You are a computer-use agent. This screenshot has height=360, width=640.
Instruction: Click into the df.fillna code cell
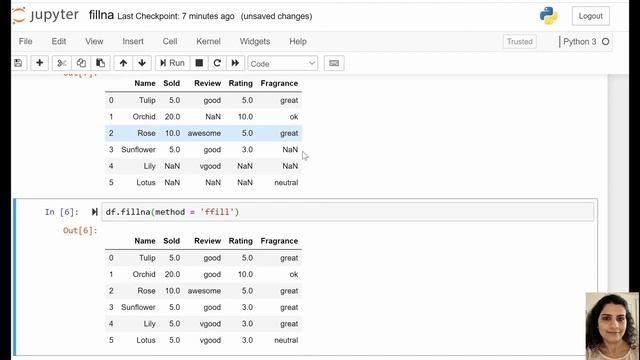point(348,212)
